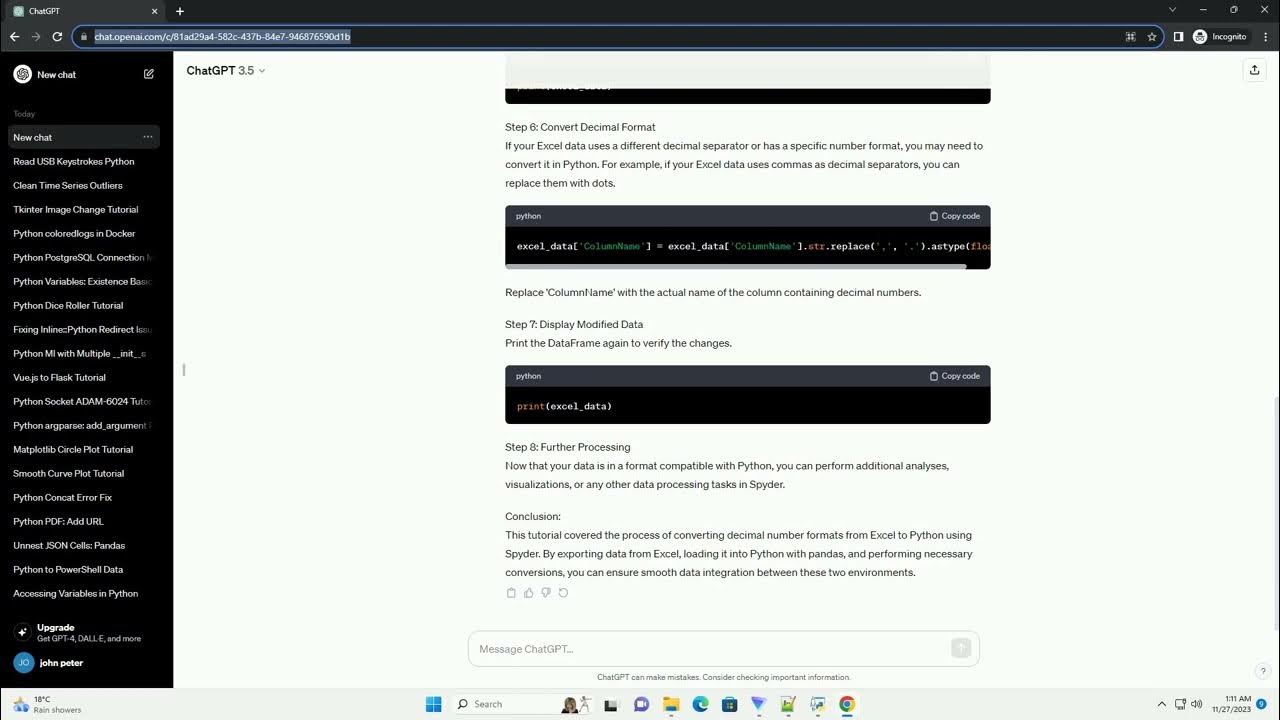Open Microsoft Edge from taskbar

(x=700, y=704)
